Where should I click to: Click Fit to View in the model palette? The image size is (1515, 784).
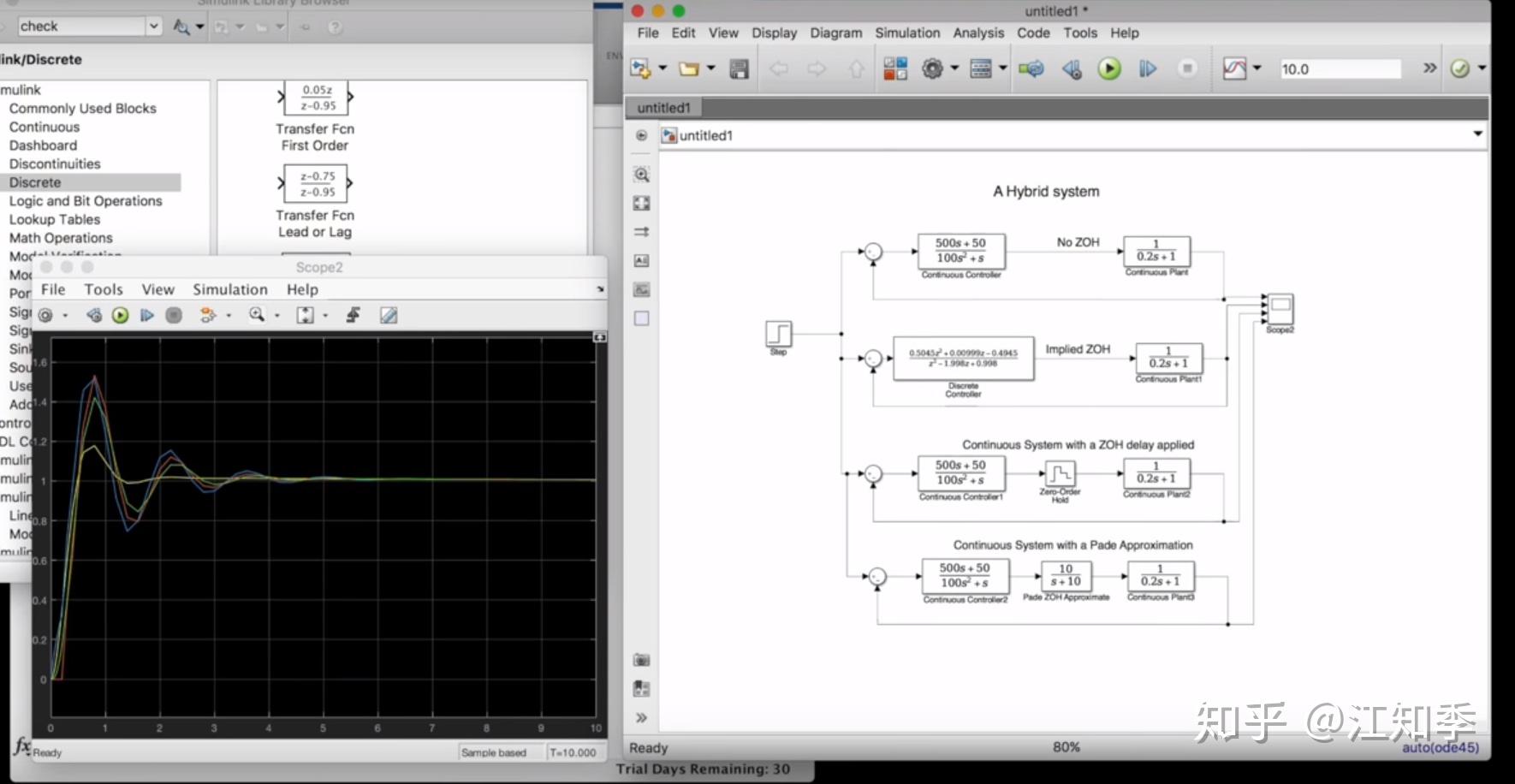[641, 203]
